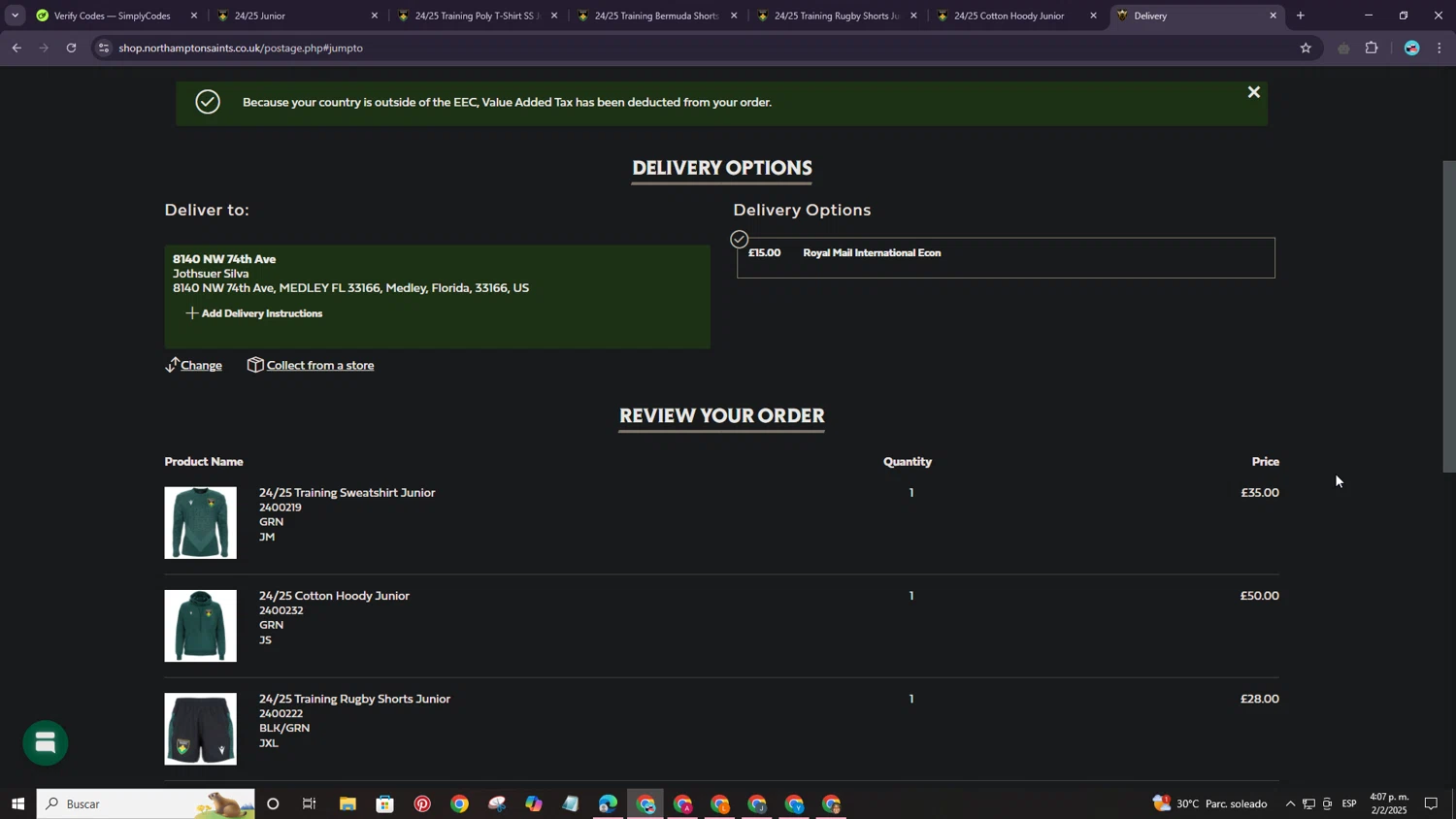Open the Chrome profile avatar
This screenshot has height=819, width=1456.
click(1411, 48)
